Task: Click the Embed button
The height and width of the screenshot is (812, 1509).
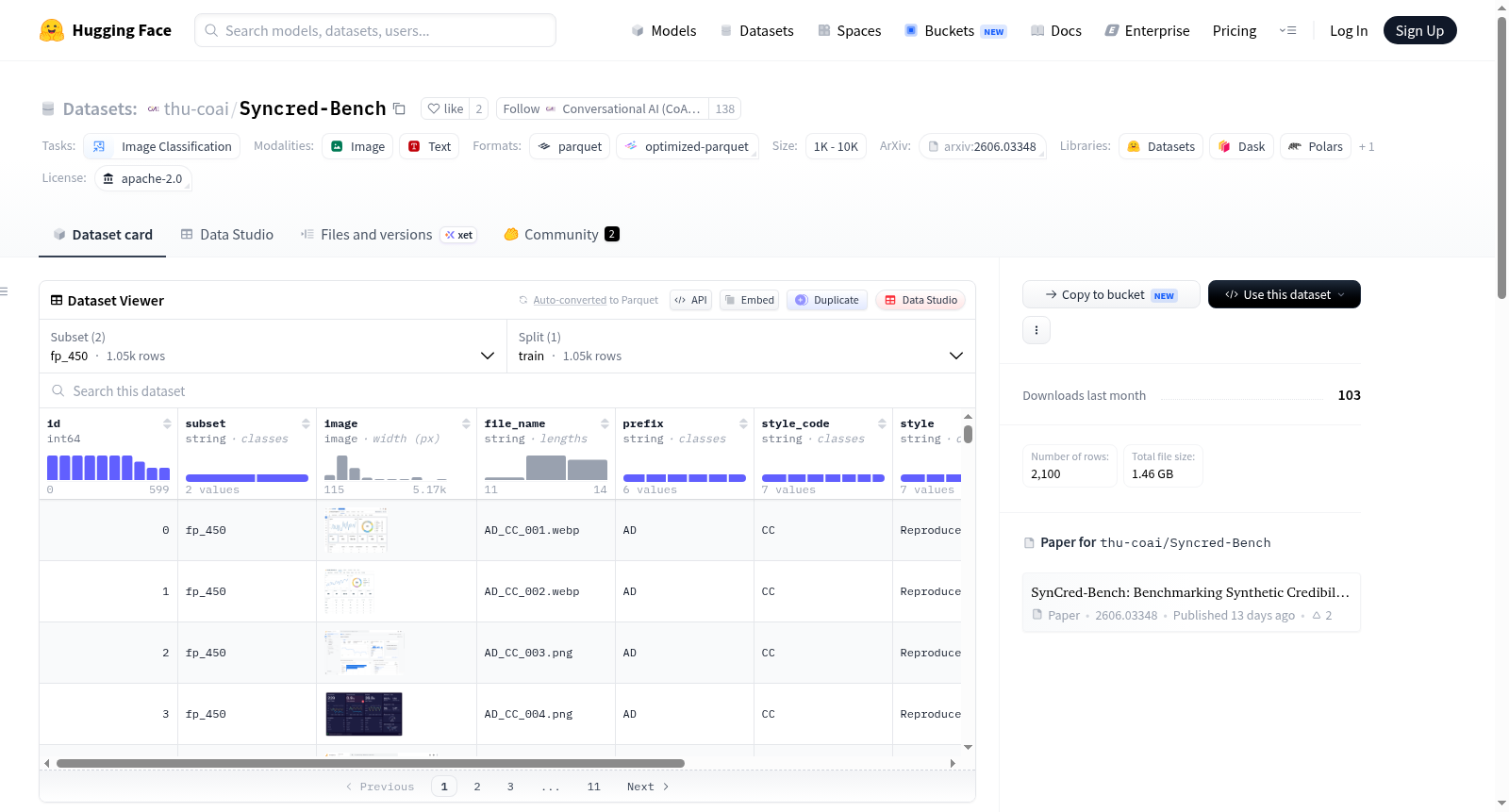Action: pyautogui.click(x=750, y=300)
